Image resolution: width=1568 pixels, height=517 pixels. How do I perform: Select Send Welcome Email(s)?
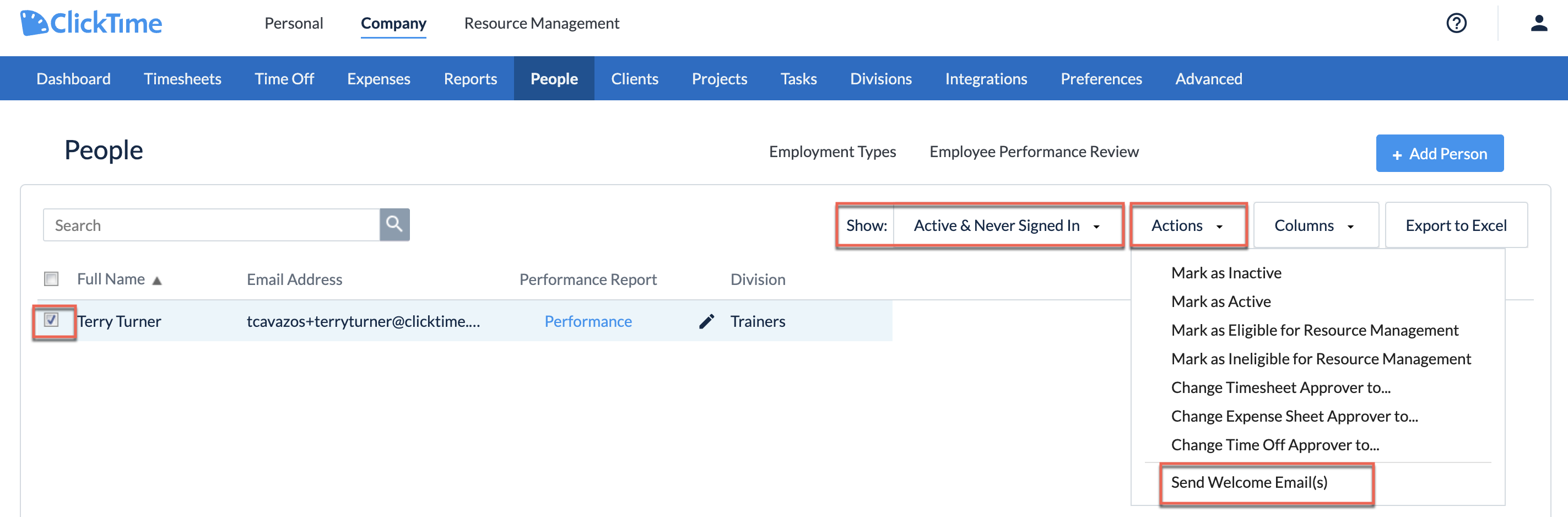tap(1249, 482)
